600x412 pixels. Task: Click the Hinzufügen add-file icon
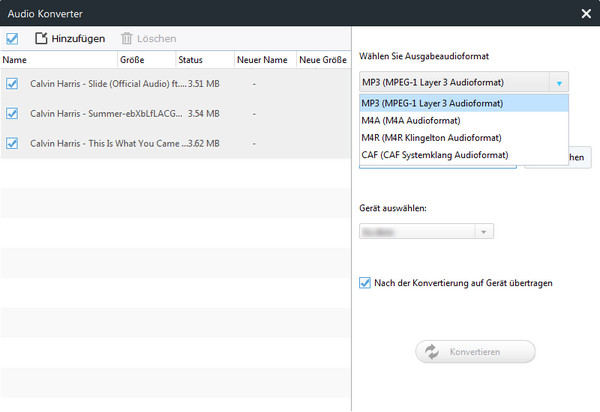(41, 38)
